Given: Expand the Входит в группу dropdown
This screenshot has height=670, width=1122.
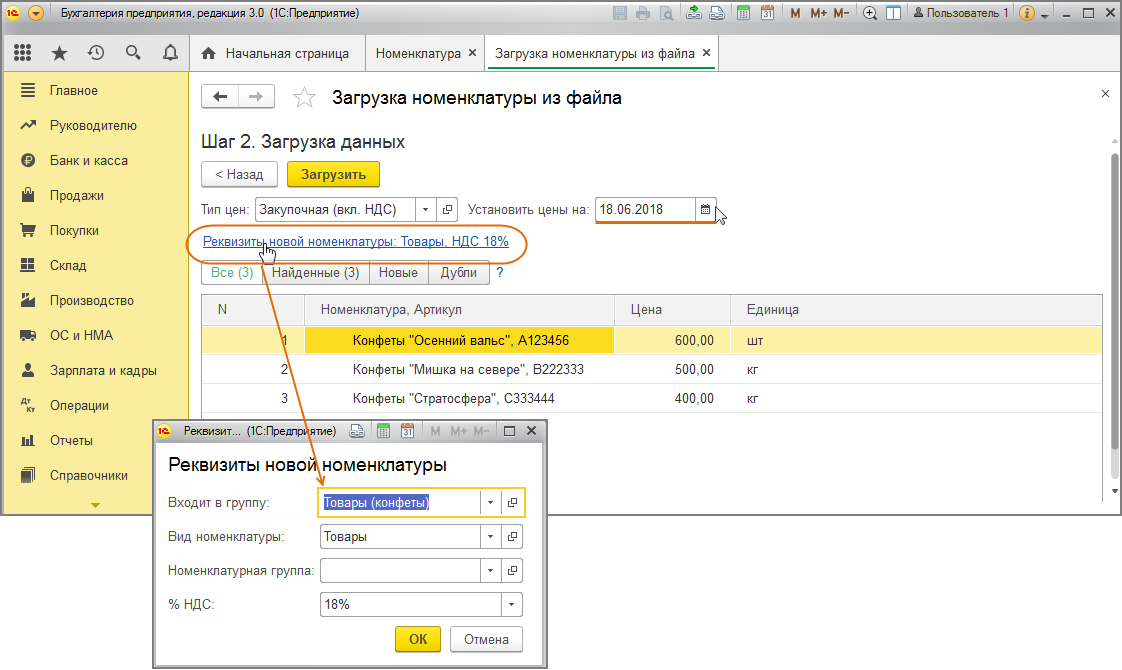Looking at the screenshot, I should [x=490, y=502].
